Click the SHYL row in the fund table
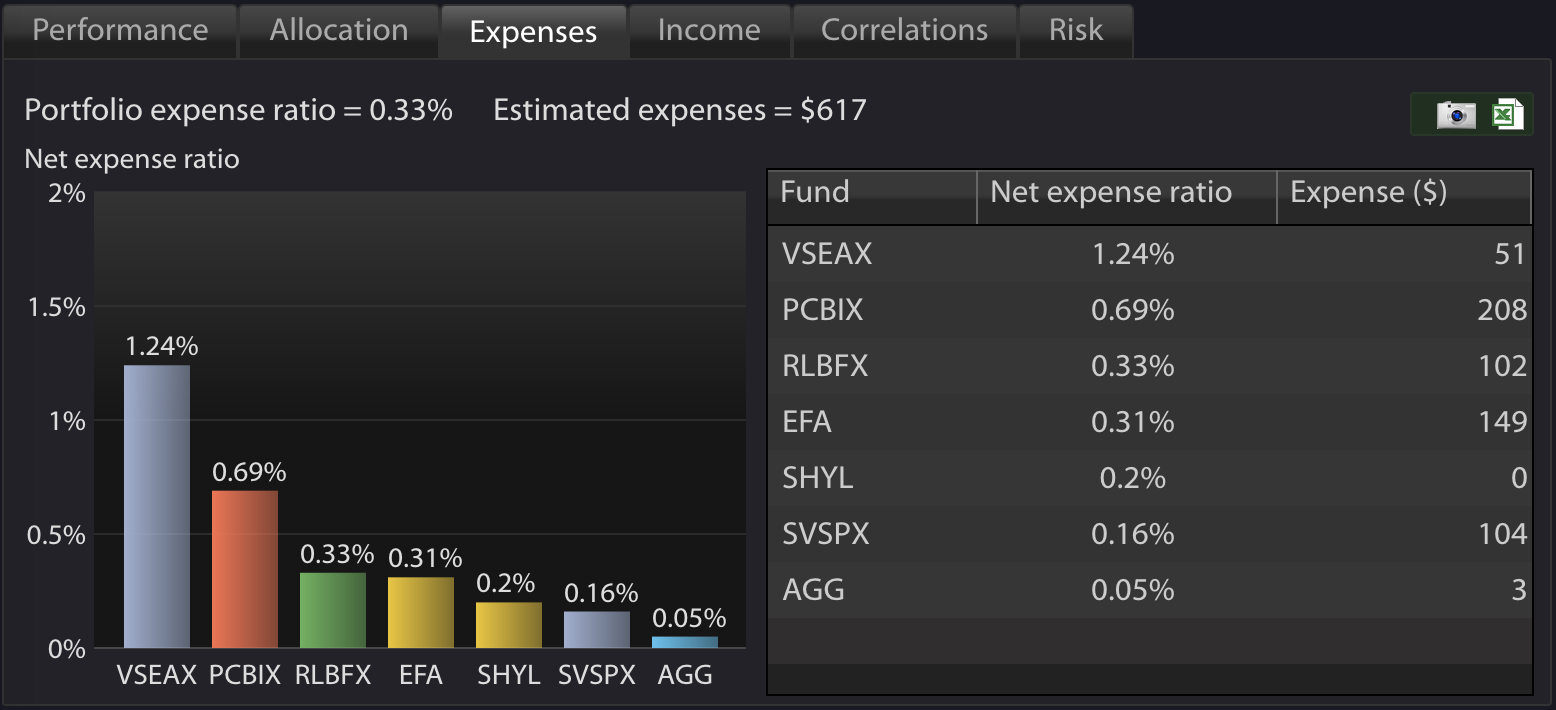The width and height of the screenshot is (1556, 710). [1150, 478]
